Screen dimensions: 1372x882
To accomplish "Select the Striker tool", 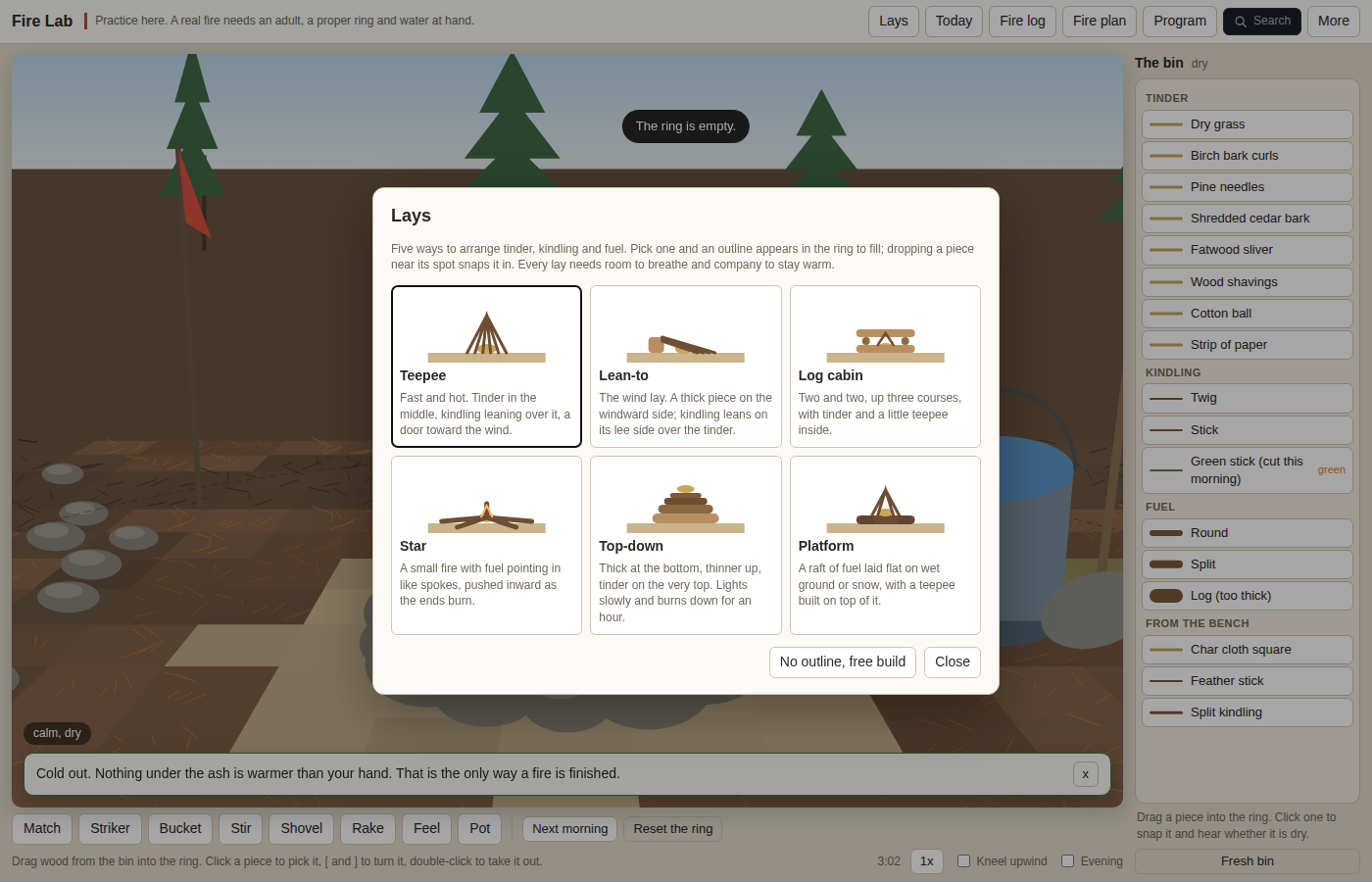I will click(x=110, y=829).
